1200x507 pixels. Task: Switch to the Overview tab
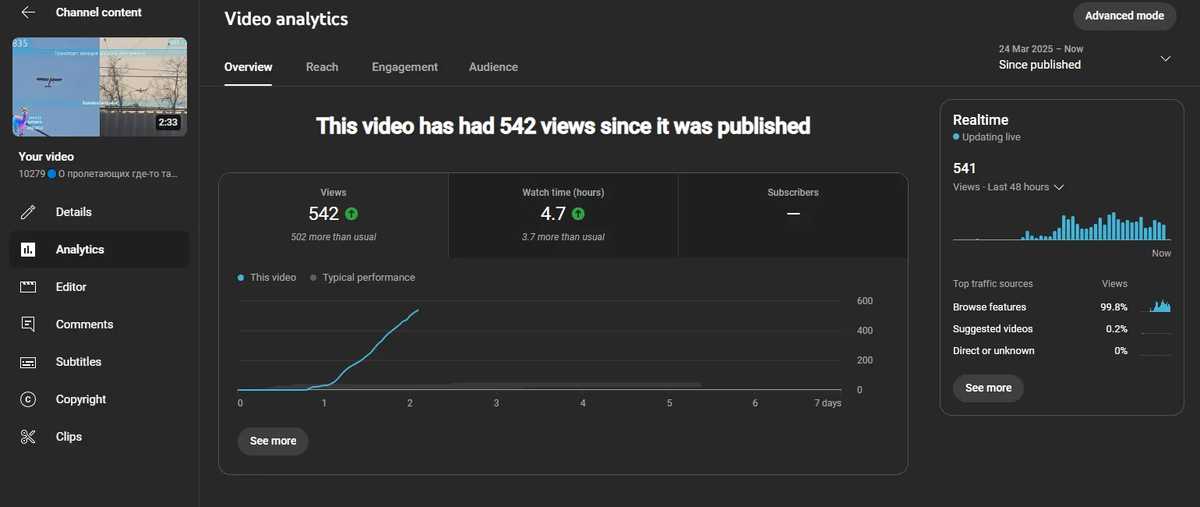(248, 67)
